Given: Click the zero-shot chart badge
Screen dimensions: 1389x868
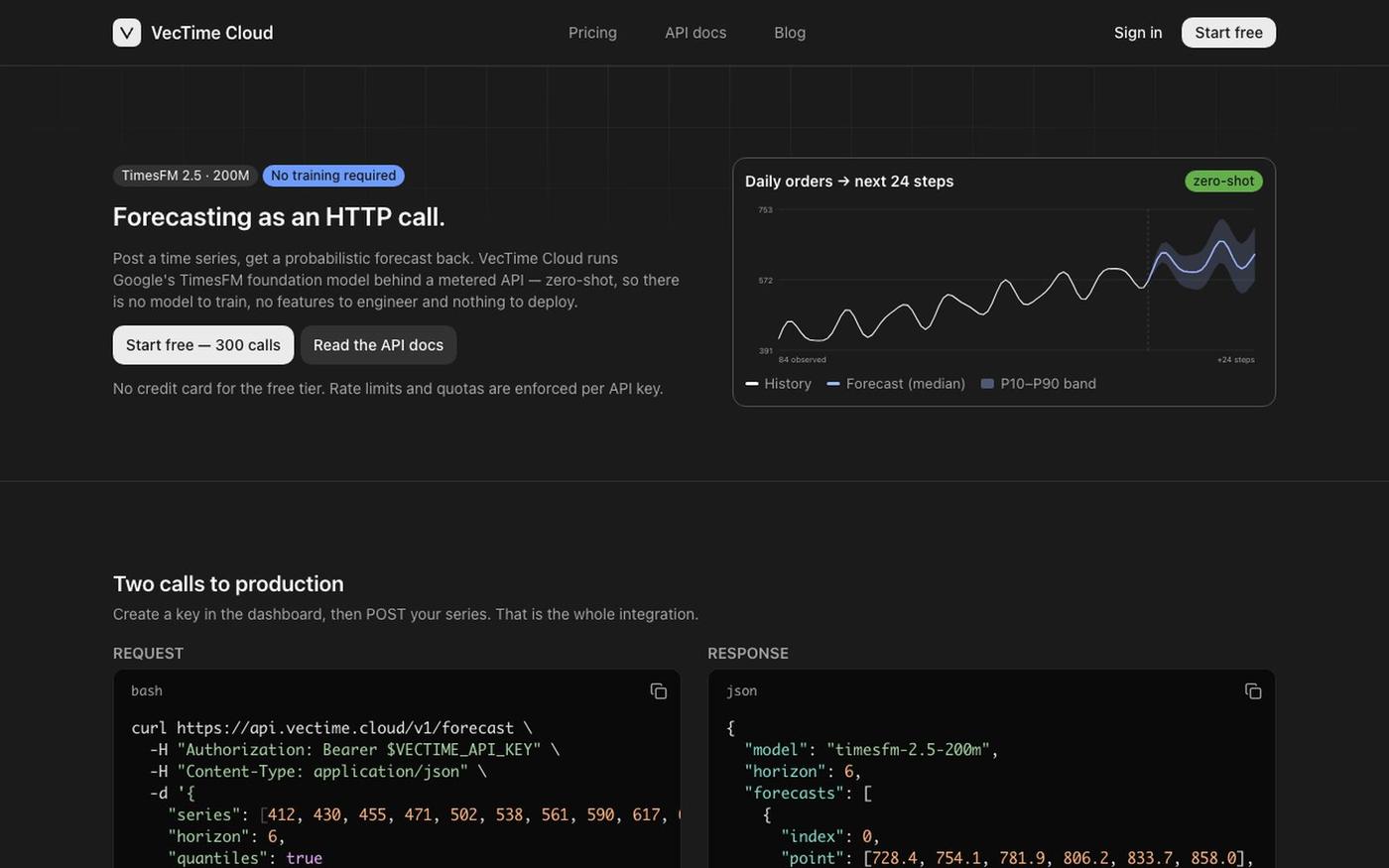Looking at the screenshot, I should [1223, 181].
